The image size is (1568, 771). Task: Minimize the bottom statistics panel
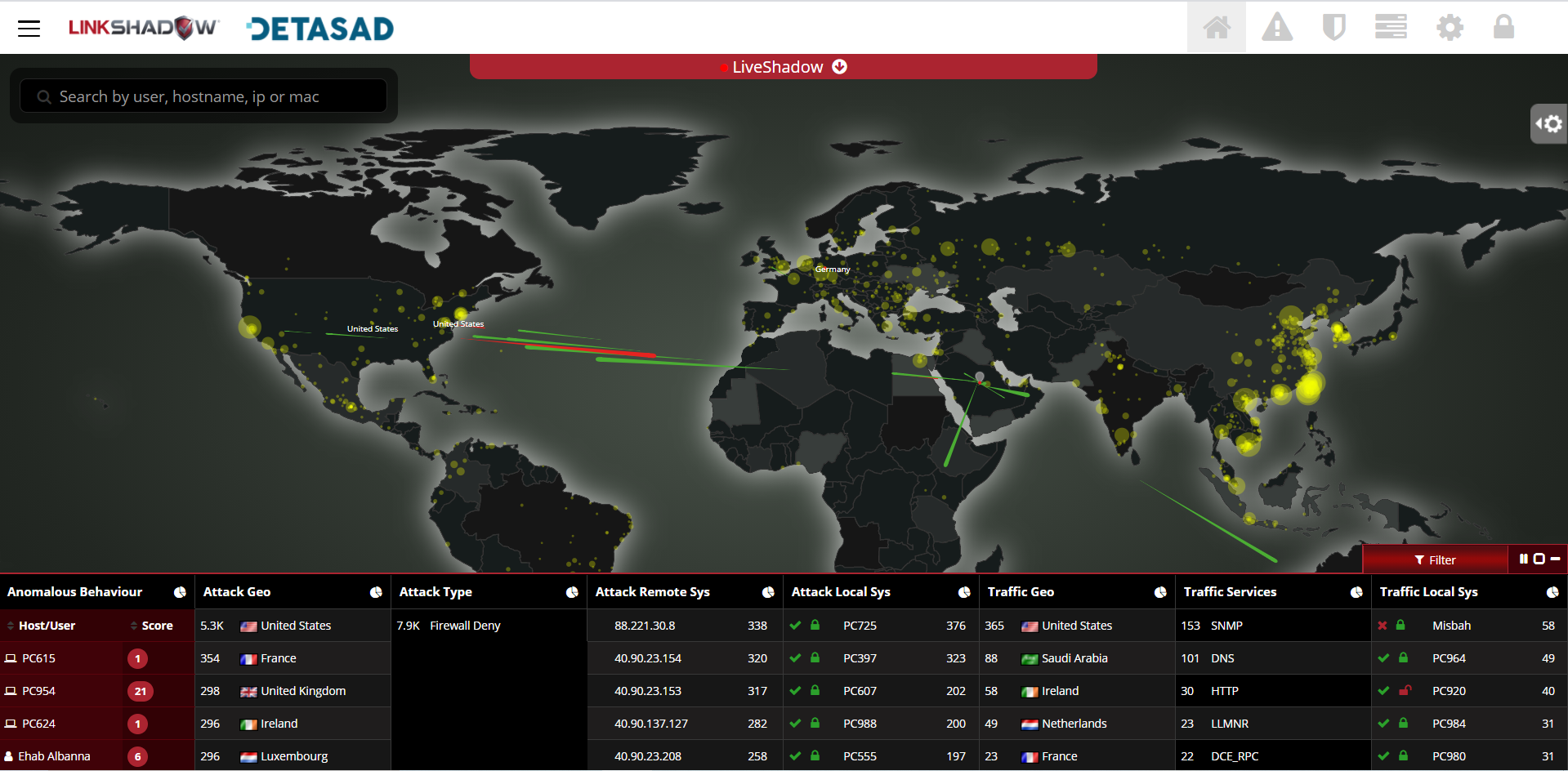click(x=1555, y=559)
